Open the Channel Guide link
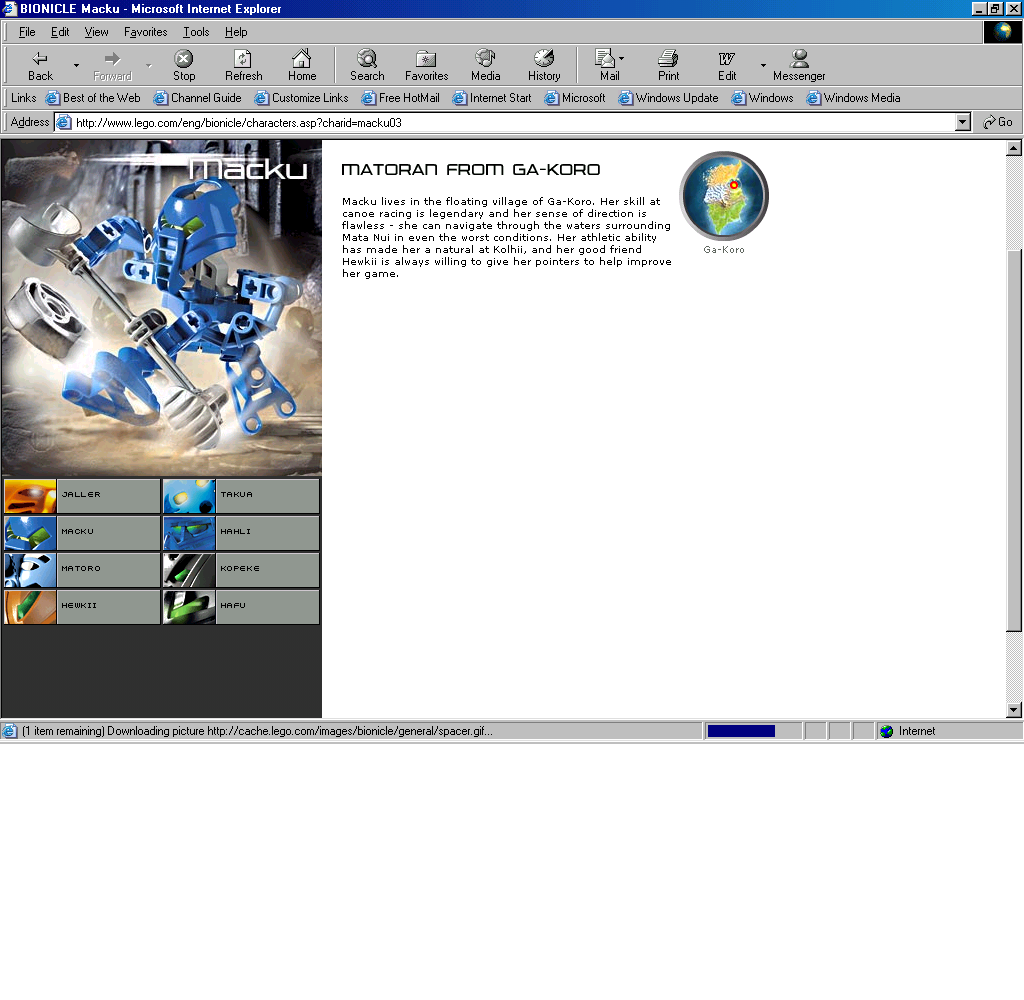1024x1000 pixels. tap(197, 98)
